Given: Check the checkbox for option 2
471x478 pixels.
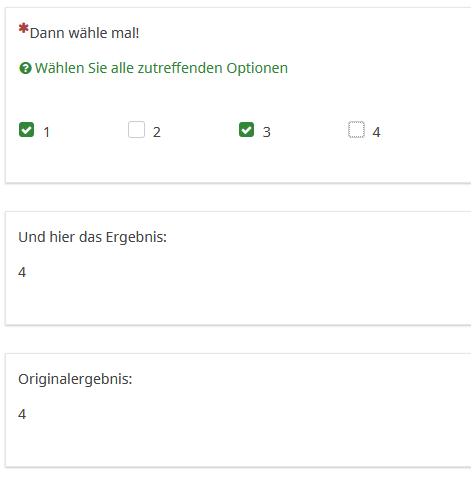Looking at the screenshot, I should pyautogui.click(x=136, y=130).
